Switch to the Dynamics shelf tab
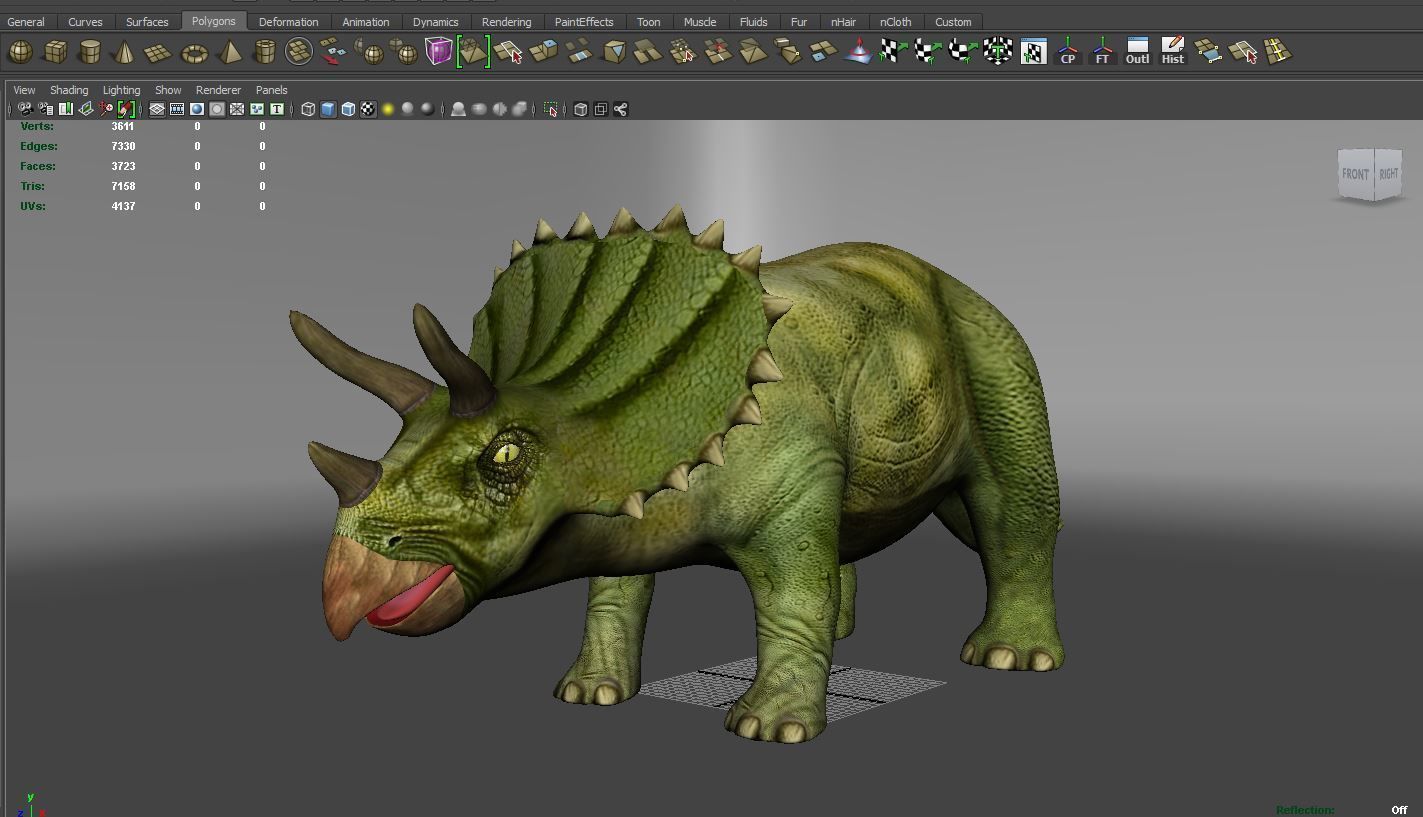Screen dimensions: 1423x817 pos(435,21)
